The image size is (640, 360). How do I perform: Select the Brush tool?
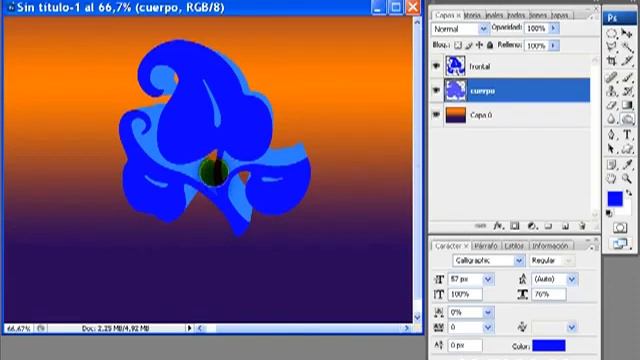627,78
